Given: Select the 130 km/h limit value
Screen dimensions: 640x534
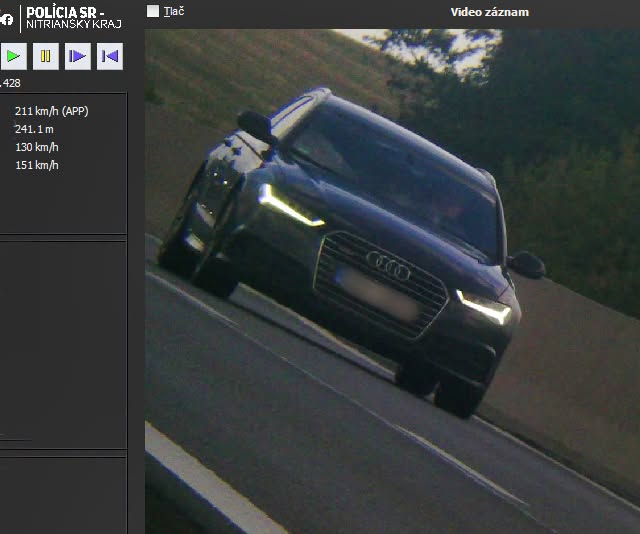Looking at the screenshot, I should (37, 147).
